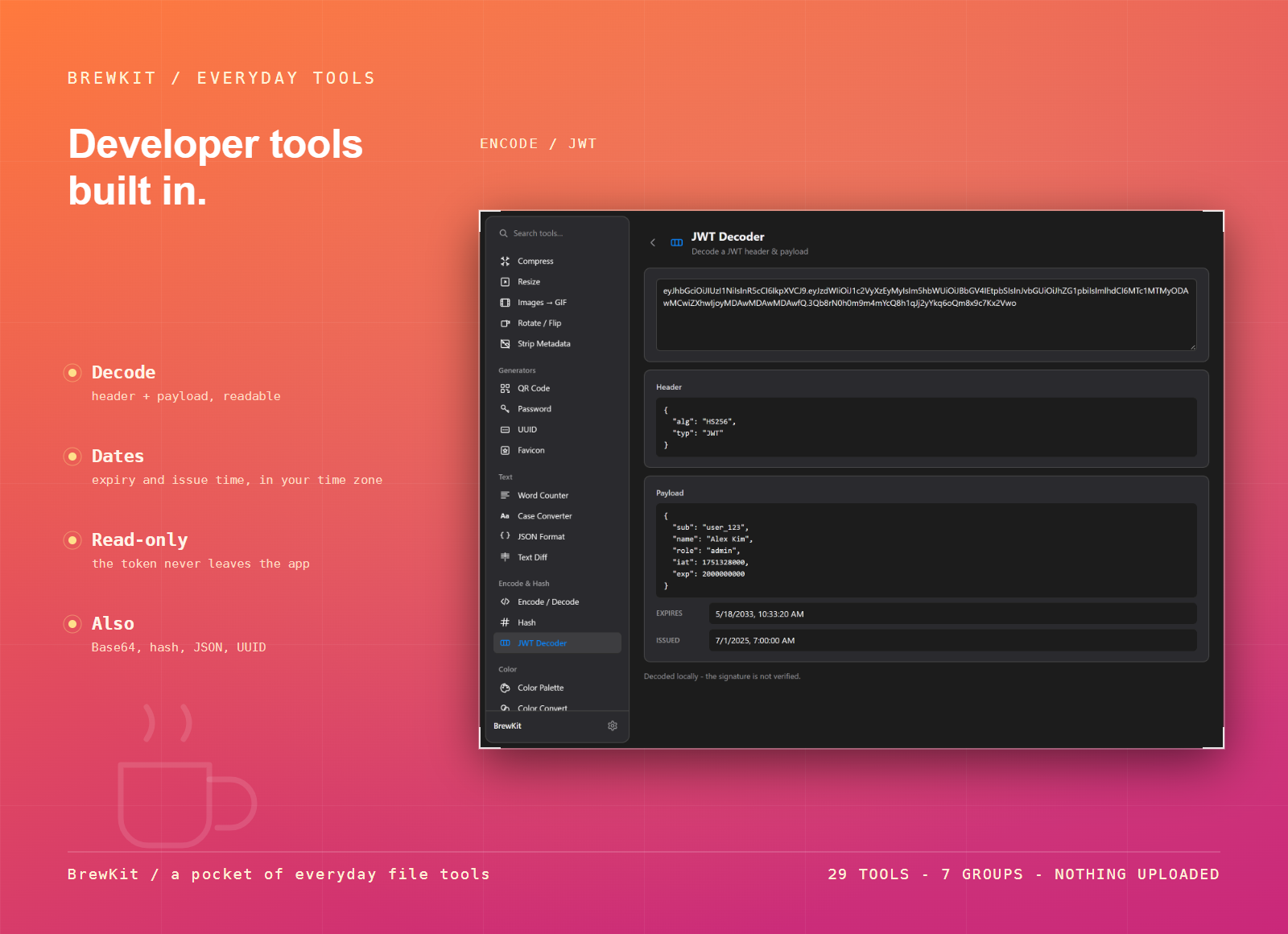
Task: Open the Case Converter tool
Action: pyautogui.click(x=557, y=516)
